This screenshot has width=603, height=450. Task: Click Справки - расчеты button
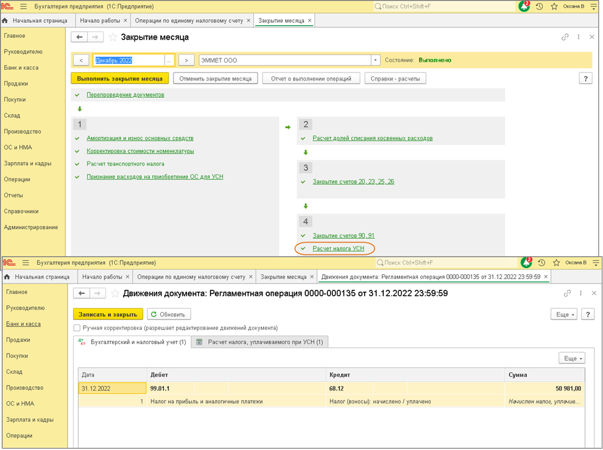[x=395, y=78]
